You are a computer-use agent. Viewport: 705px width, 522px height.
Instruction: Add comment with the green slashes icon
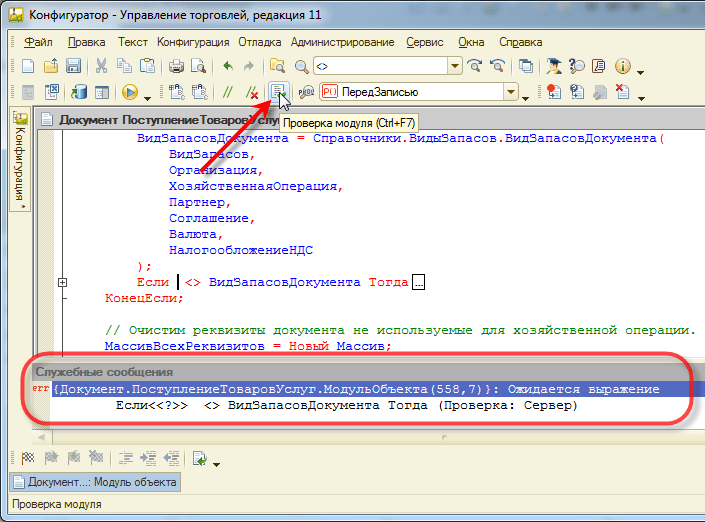tap(228, 92)
